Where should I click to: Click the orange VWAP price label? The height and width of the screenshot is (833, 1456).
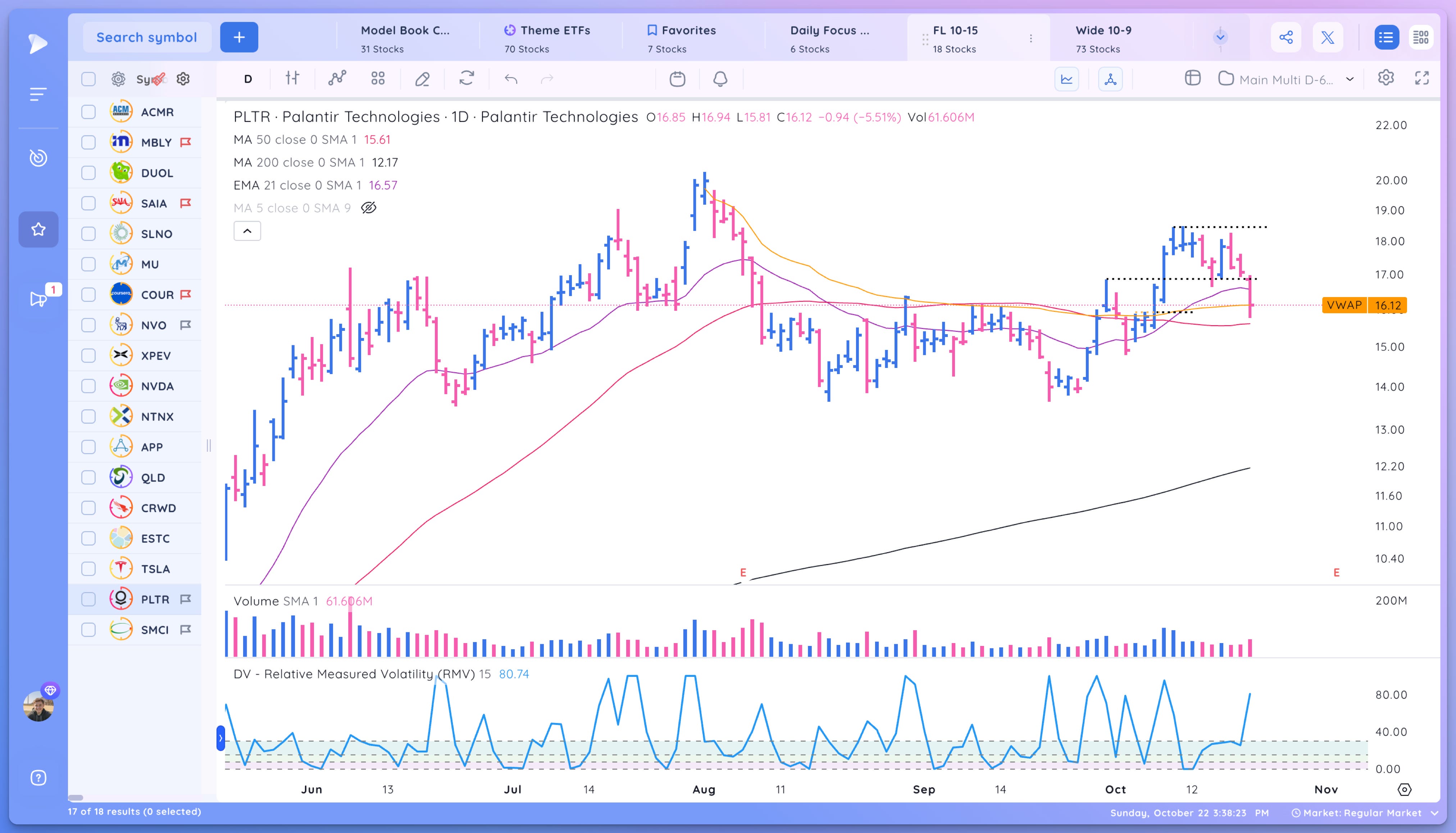(x=1365, y=305)
